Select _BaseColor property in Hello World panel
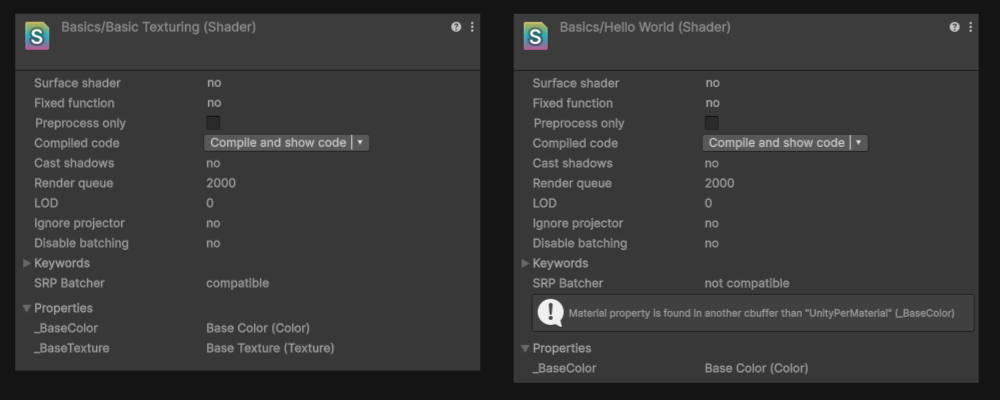The height and width of the screenshot is (400, 1000). [565, 368]
